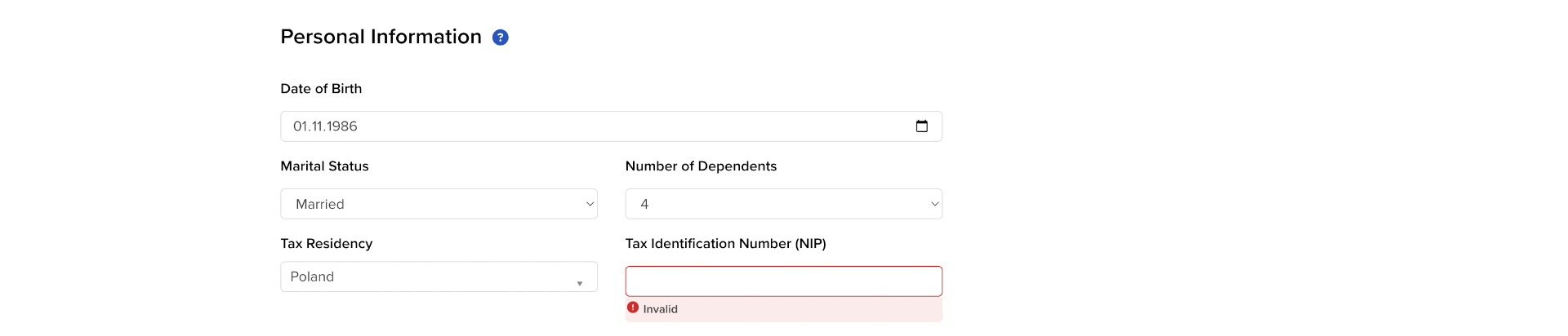Screen dimensions: 1568x336
Task: Select the month segment 11 of birth date
Action: tap(318, 126)
